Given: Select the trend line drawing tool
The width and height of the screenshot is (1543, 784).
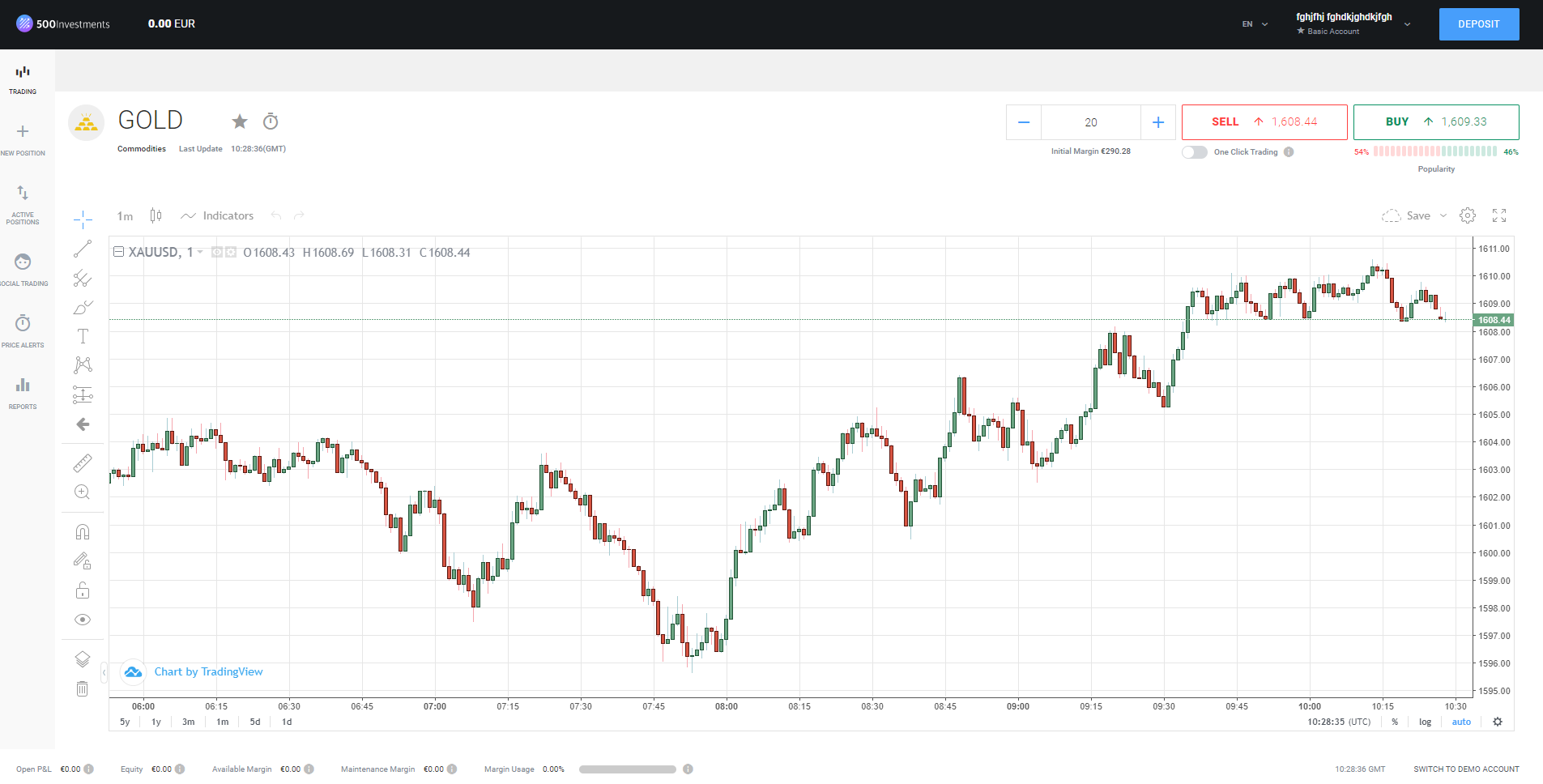Looking at the screenshot, I should click(83, 249).
